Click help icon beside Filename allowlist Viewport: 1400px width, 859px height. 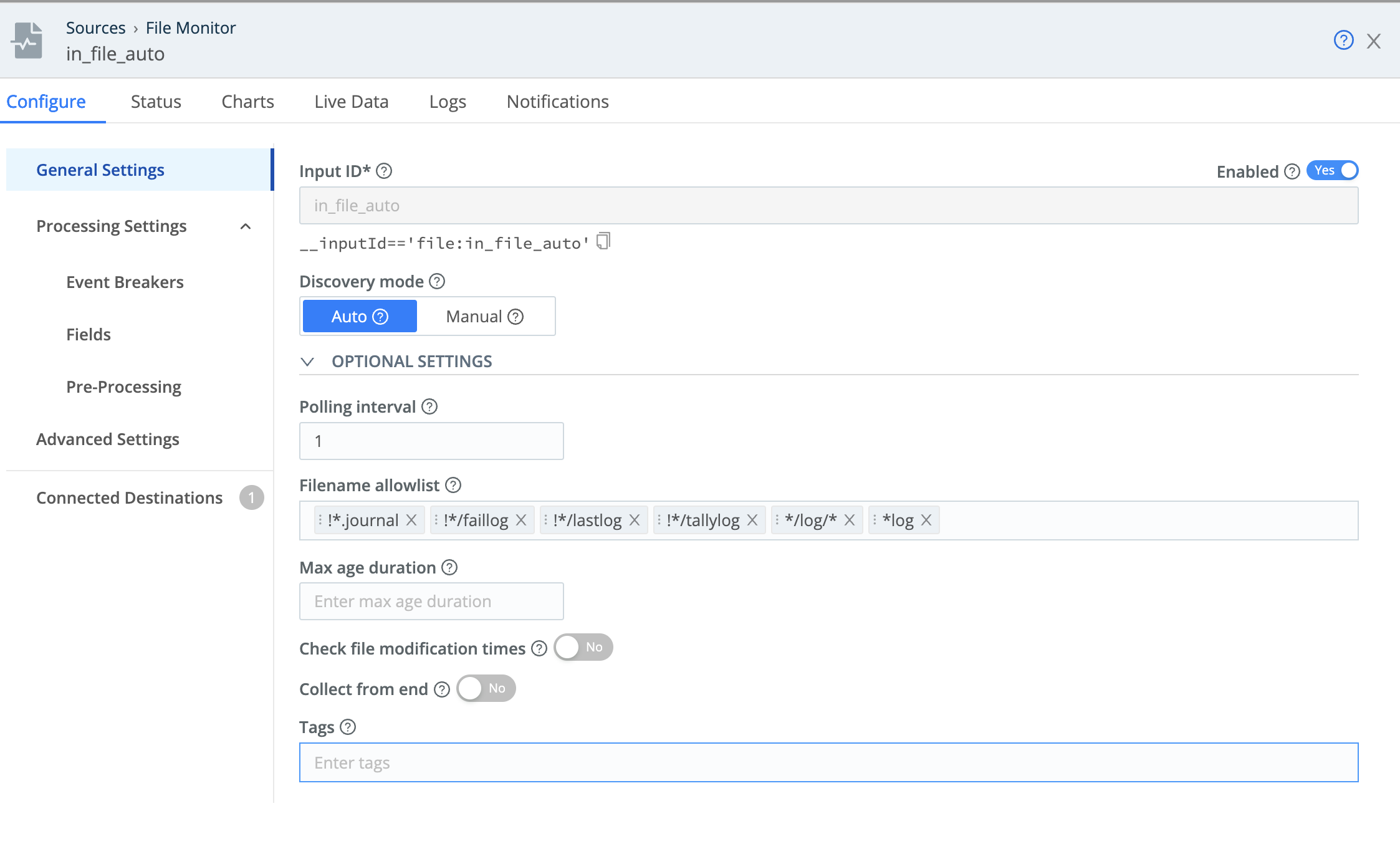[454, 485]
